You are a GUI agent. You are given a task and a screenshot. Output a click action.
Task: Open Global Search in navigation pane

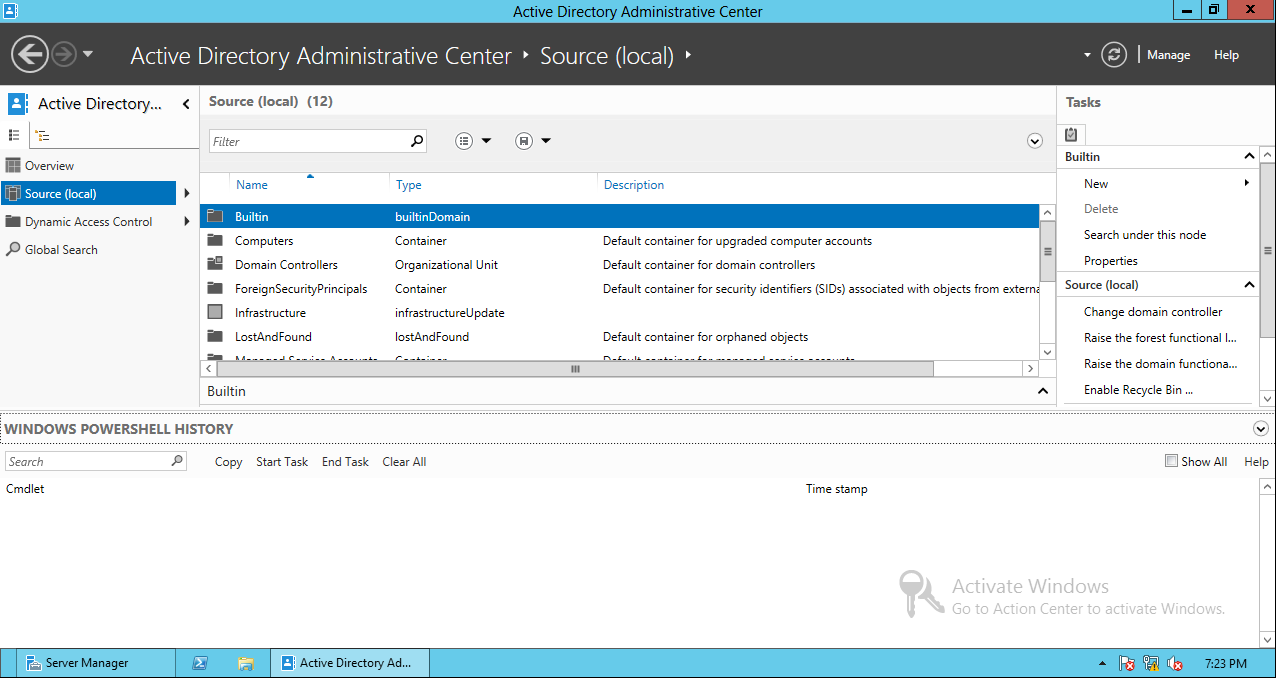[x=59, y=249]
